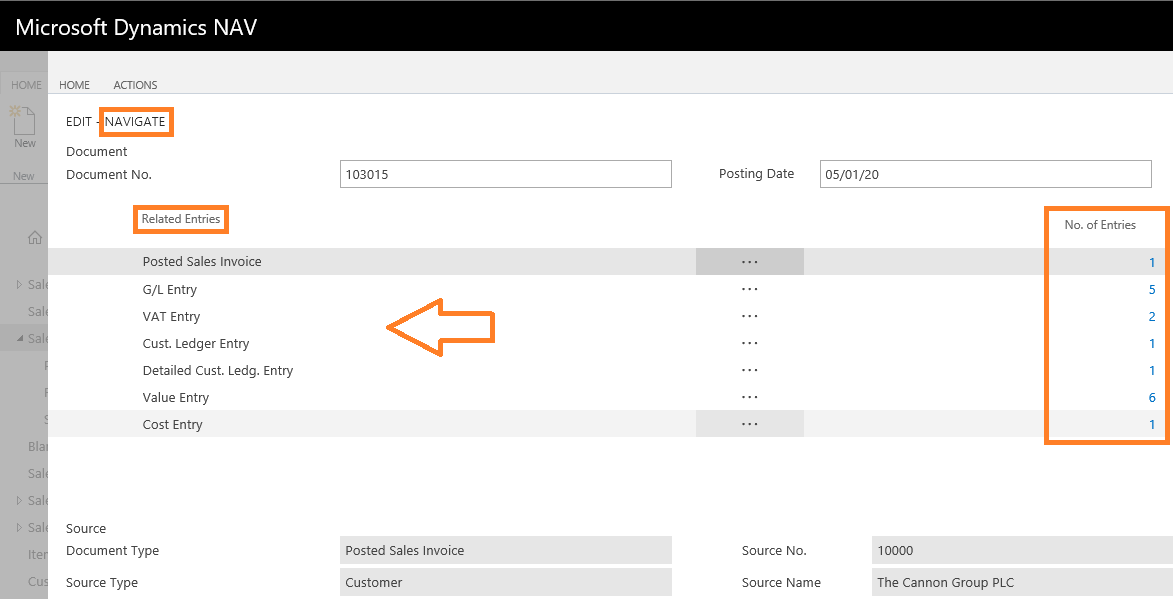Open the ellipsis menu for Value Entry

[x=750, y=397]
